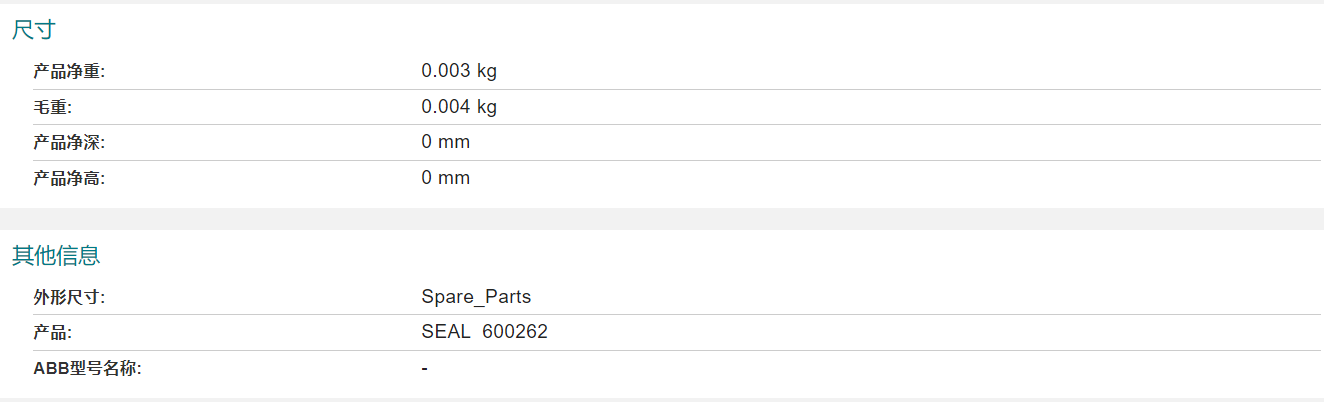Click the 0 mm value beside 产品净高
Screen dimensions: 1324x402
446,178
